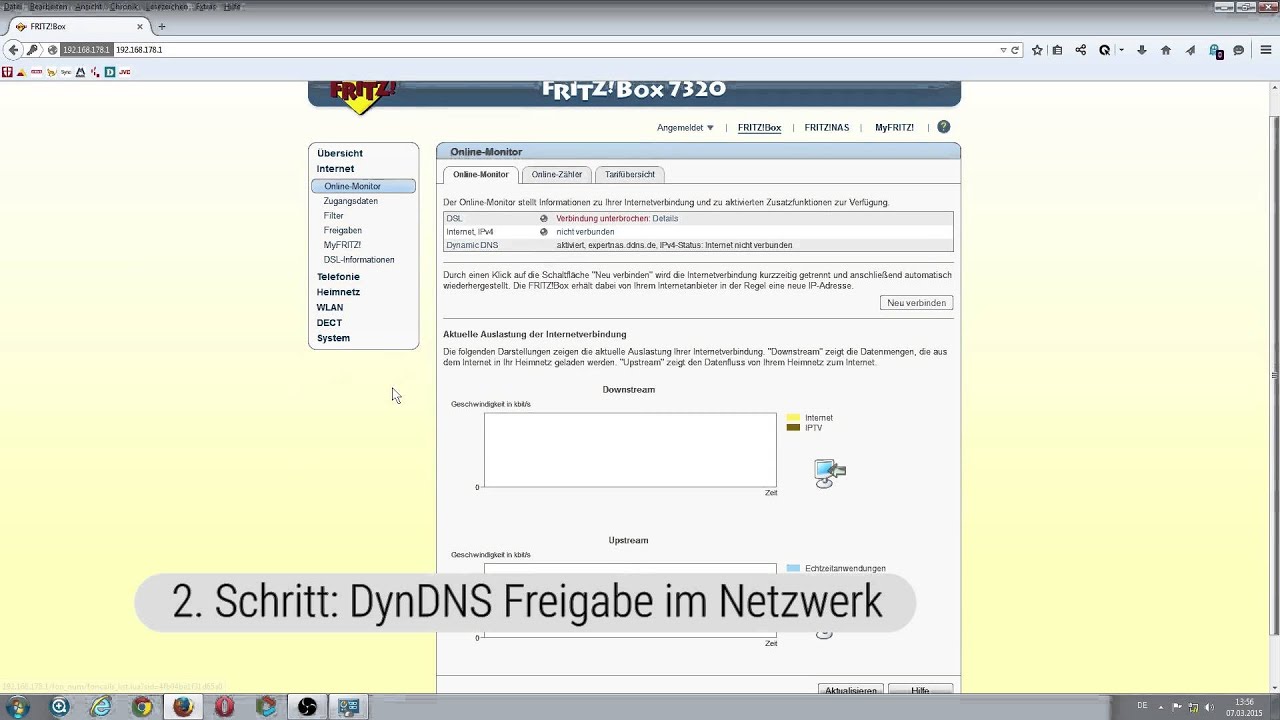The image size is (1280, 720).
Task: Open the Extras menu
Action: click(x=205, y=7)
